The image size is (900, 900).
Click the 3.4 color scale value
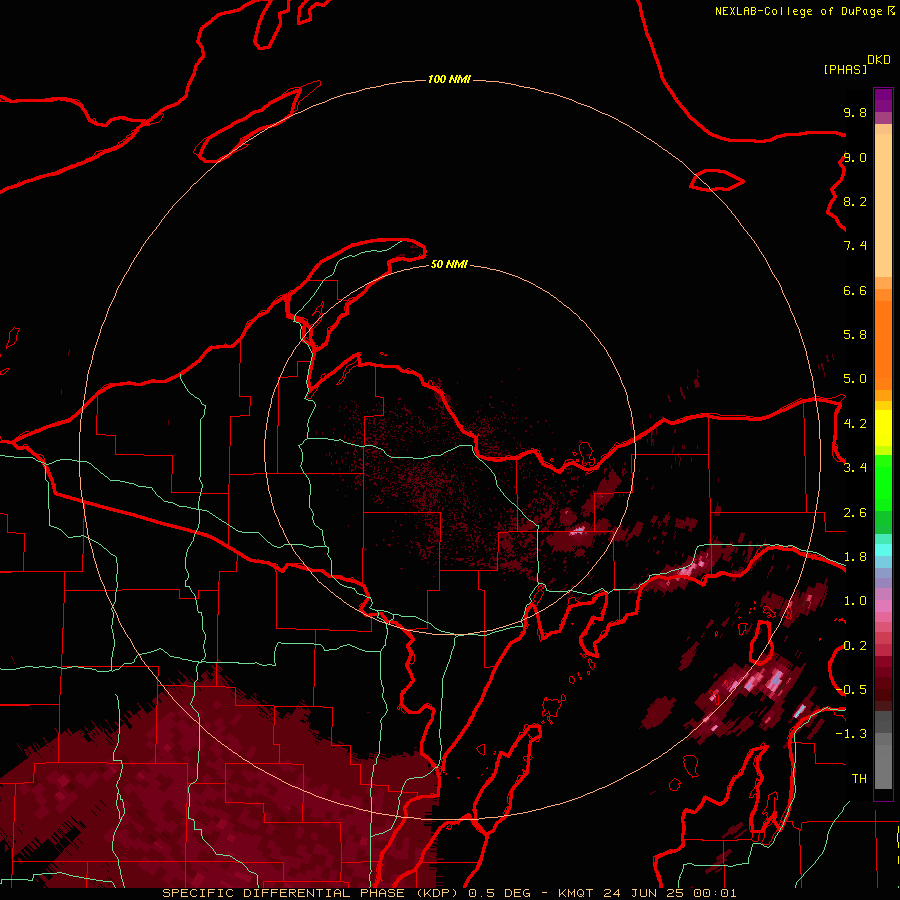click(x=855, y=468)
